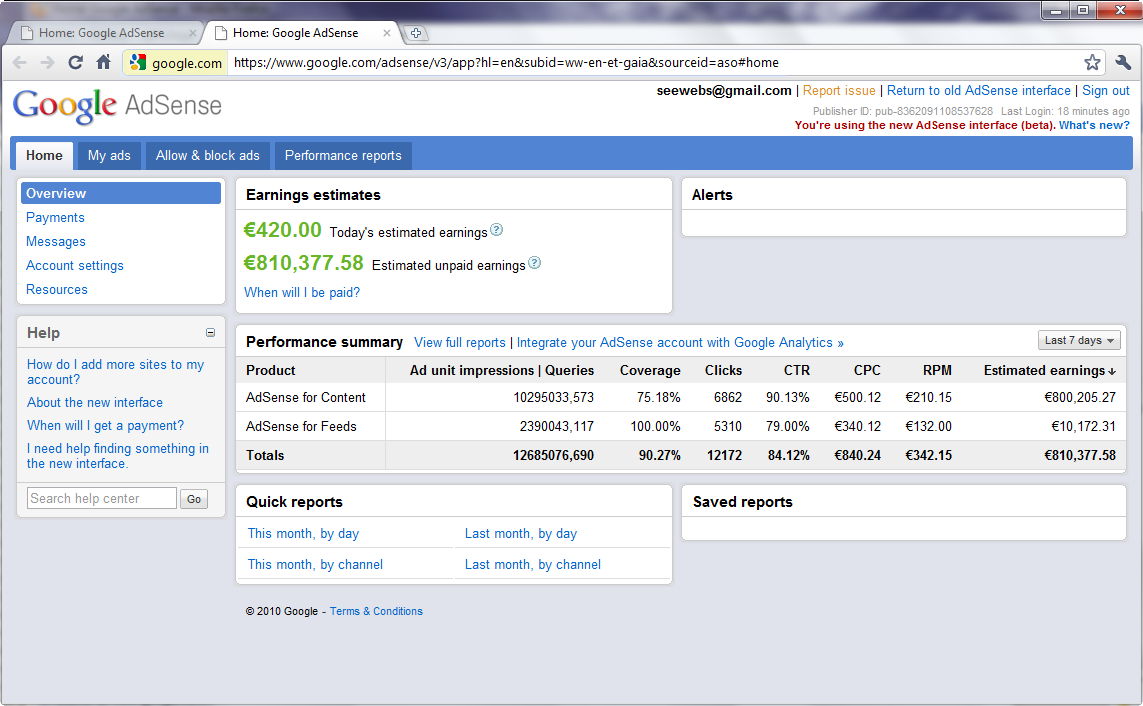Open Last month, by channel report
Screen dimensions: 1143x706
533,565
